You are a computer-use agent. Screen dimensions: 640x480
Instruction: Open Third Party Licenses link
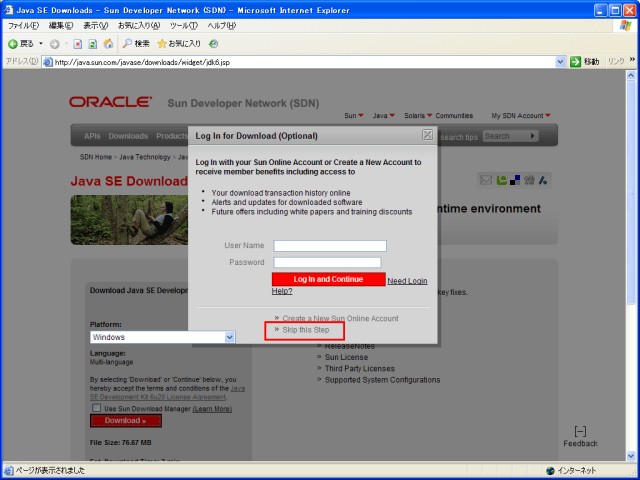(x=360, y=369)
